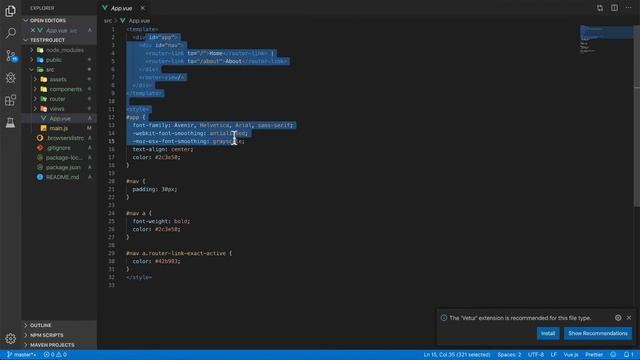This screenshot has height=360, width=640.
Task: Open package.json file
Action: point(59,167)
